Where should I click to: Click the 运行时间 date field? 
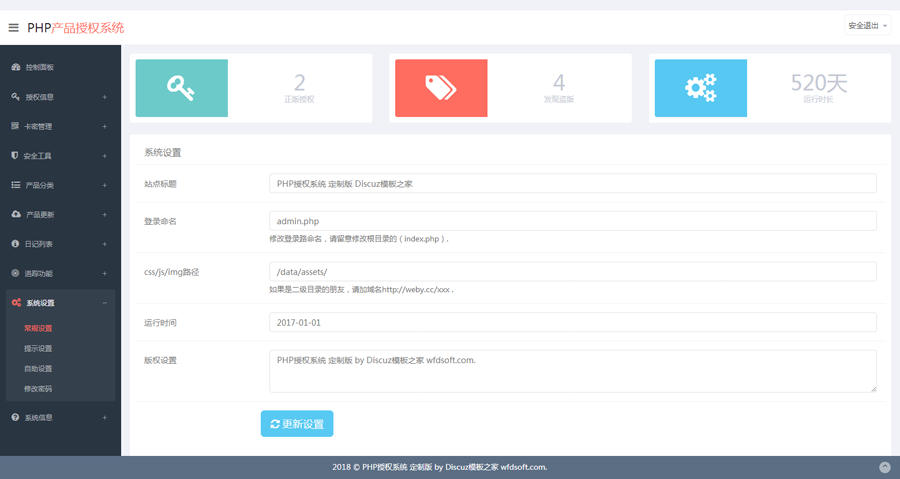coord(573,322)
